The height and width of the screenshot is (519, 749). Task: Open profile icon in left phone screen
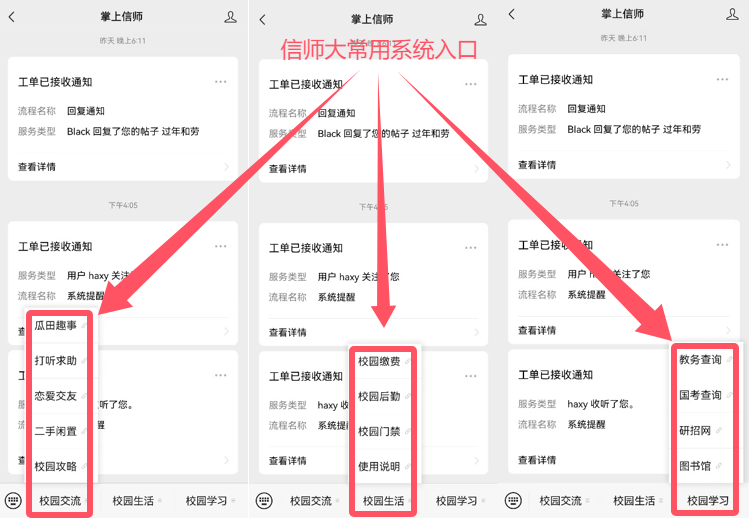tap(230, 17)
